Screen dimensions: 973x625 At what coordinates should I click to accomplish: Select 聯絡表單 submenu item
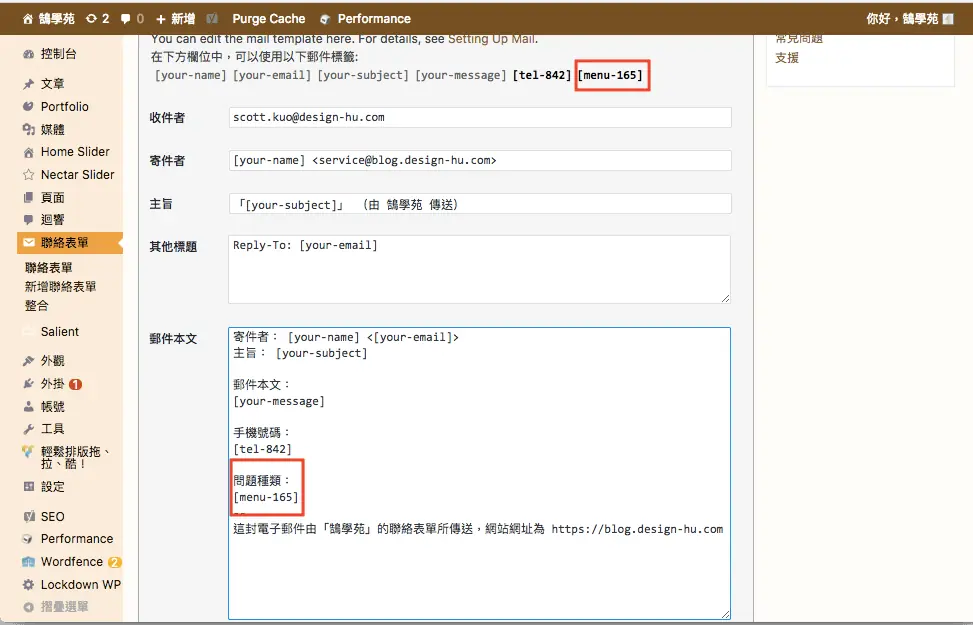coord(48,268)
